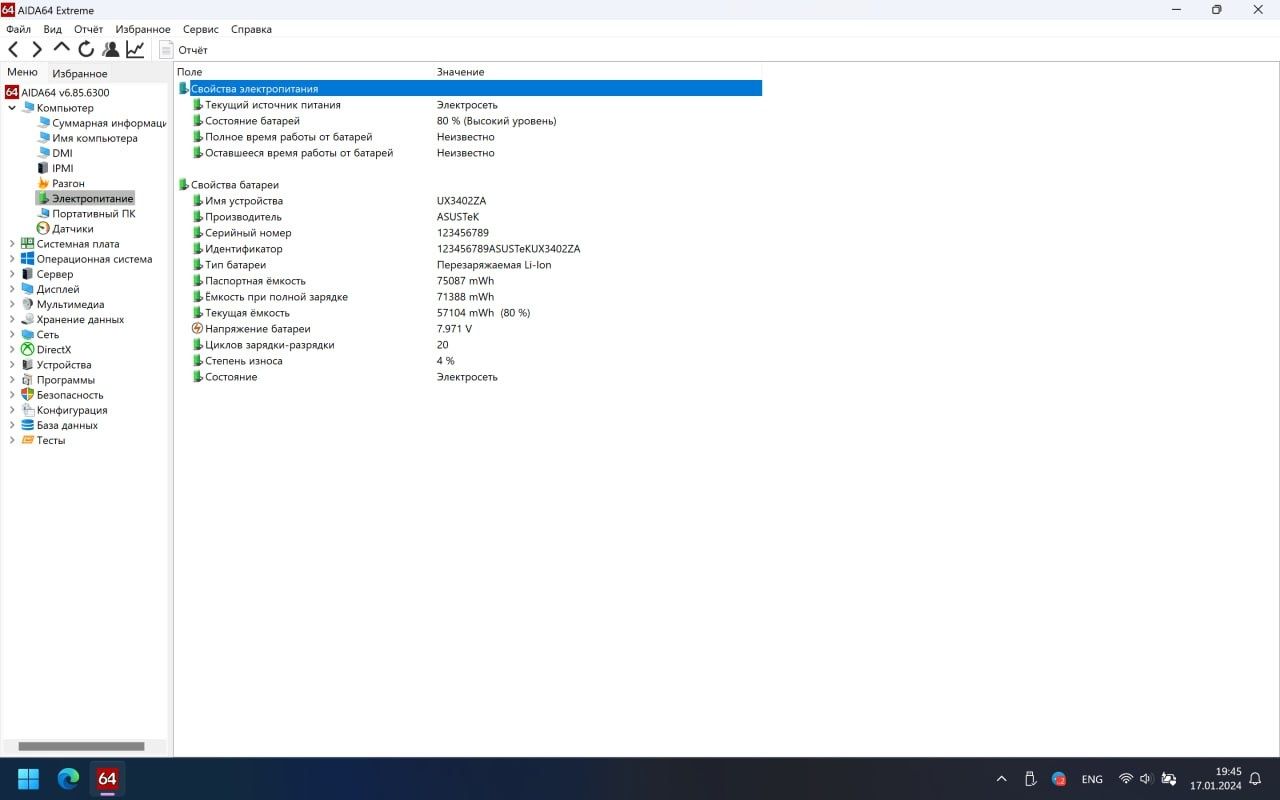Click the Конфигурация tree icon
Viewport: 1280px width, 800px height.
pos(27,410)
